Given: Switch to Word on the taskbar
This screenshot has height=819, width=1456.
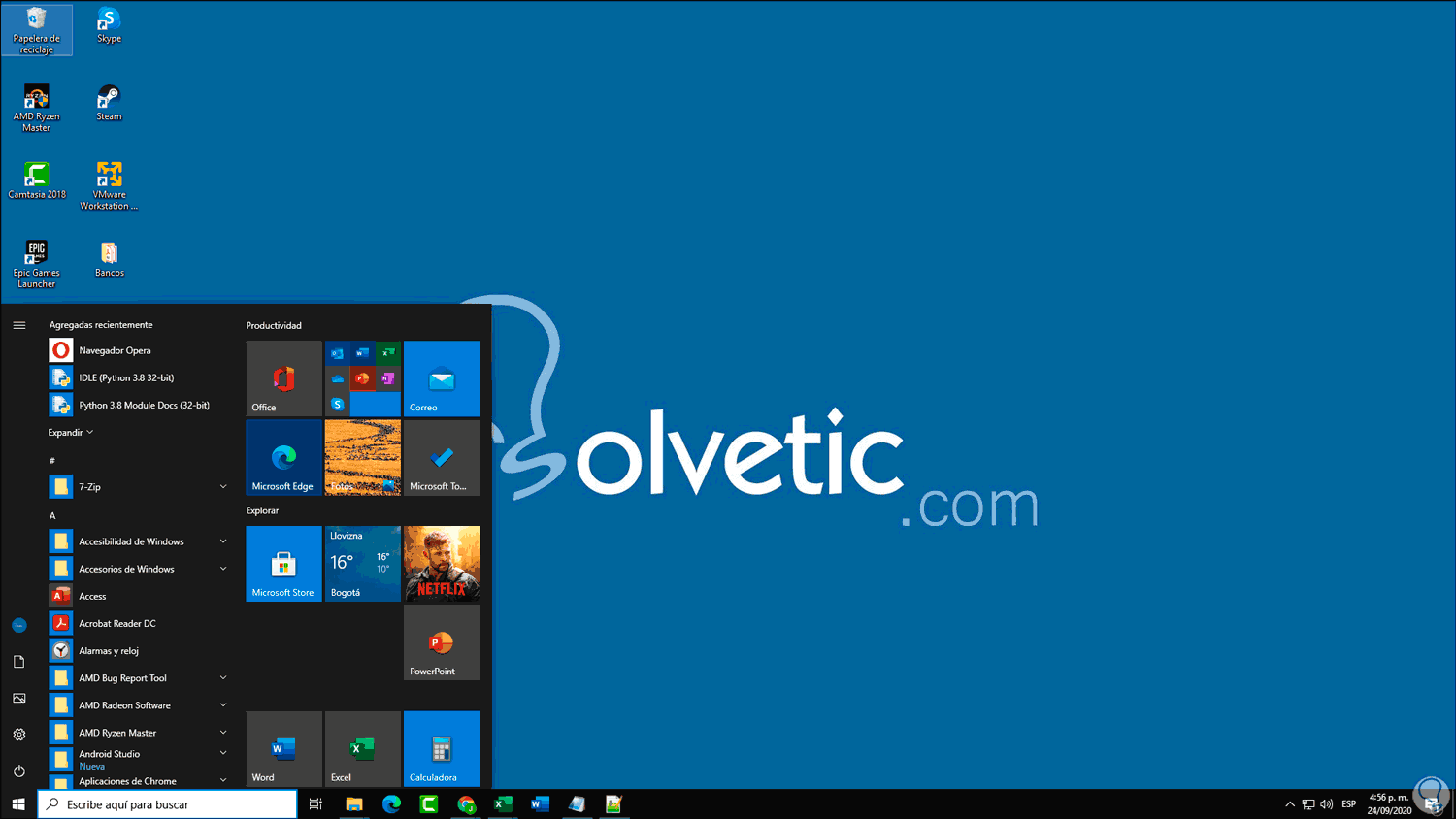Looking at the screenshot, I should tap(541, 804).
